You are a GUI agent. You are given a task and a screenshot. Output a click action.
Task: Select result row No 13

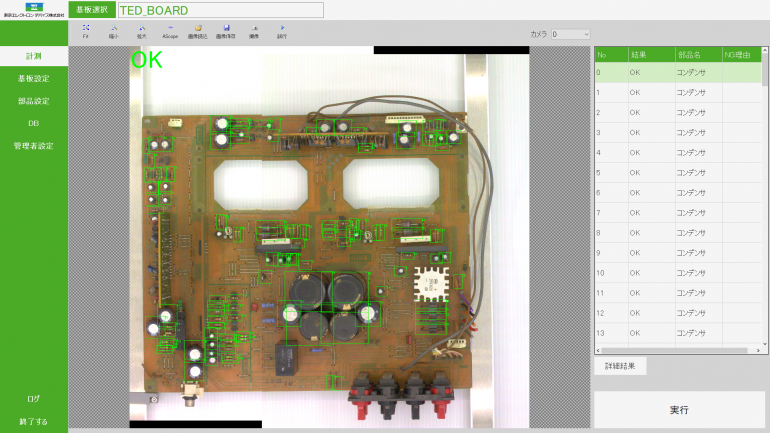tap(678, 333)
